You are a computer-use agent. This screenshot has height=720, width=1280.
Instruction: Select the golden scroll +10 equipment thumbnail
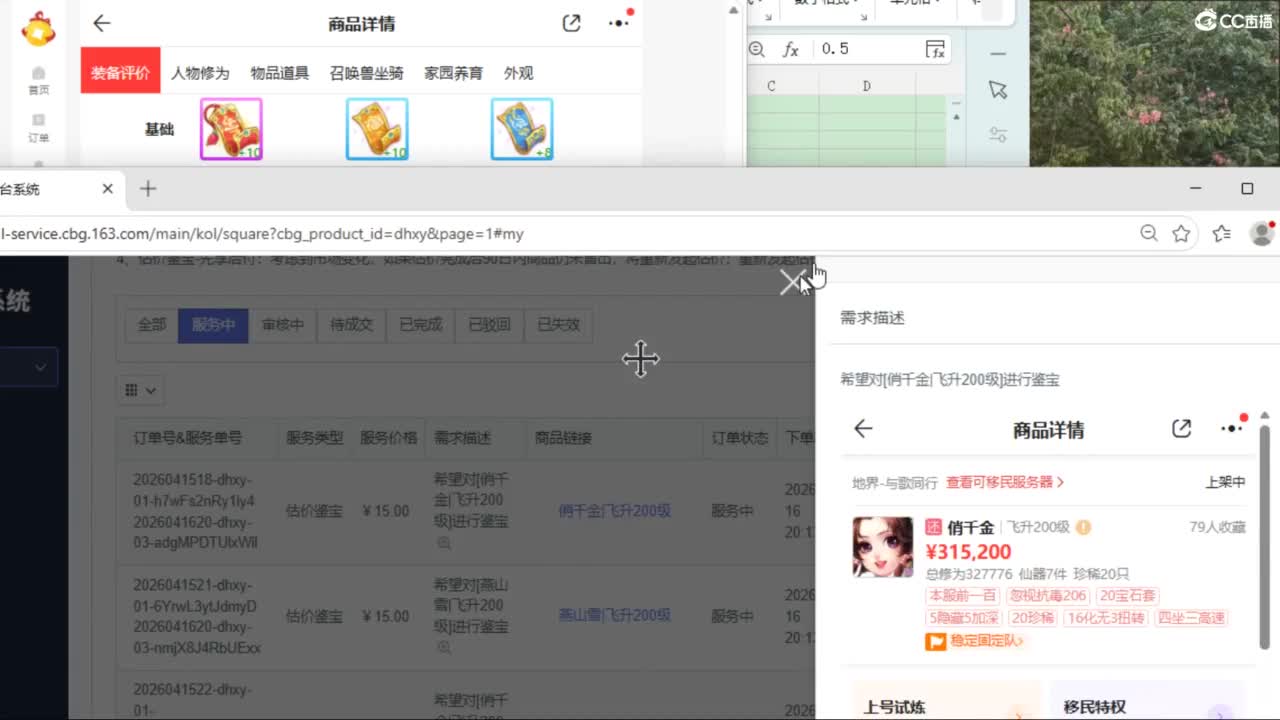tap(377, 129)
